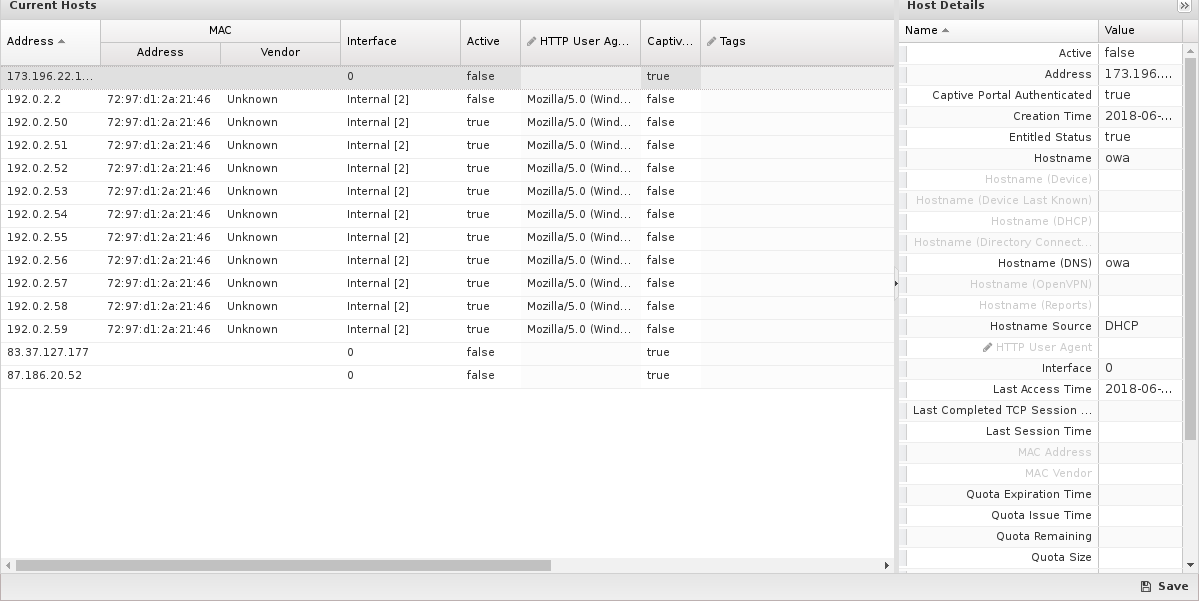Click the User Agent cell for 192.0.2.55
The width and height of the screenshot is (1199, 601).
coord(580,237)
